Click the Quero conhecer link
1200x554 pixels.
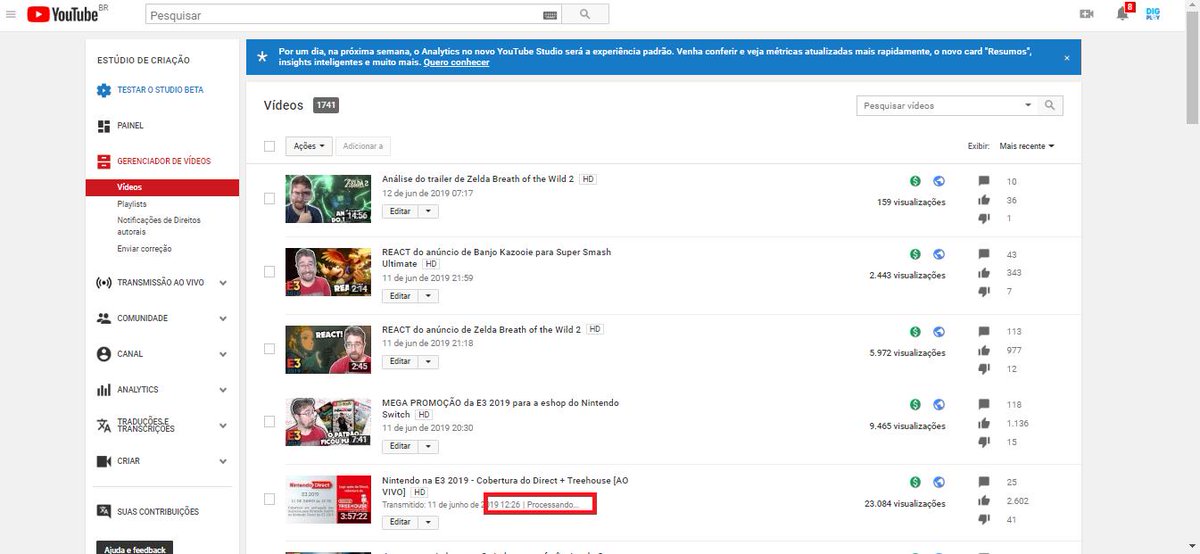click(x=456, y=63)
